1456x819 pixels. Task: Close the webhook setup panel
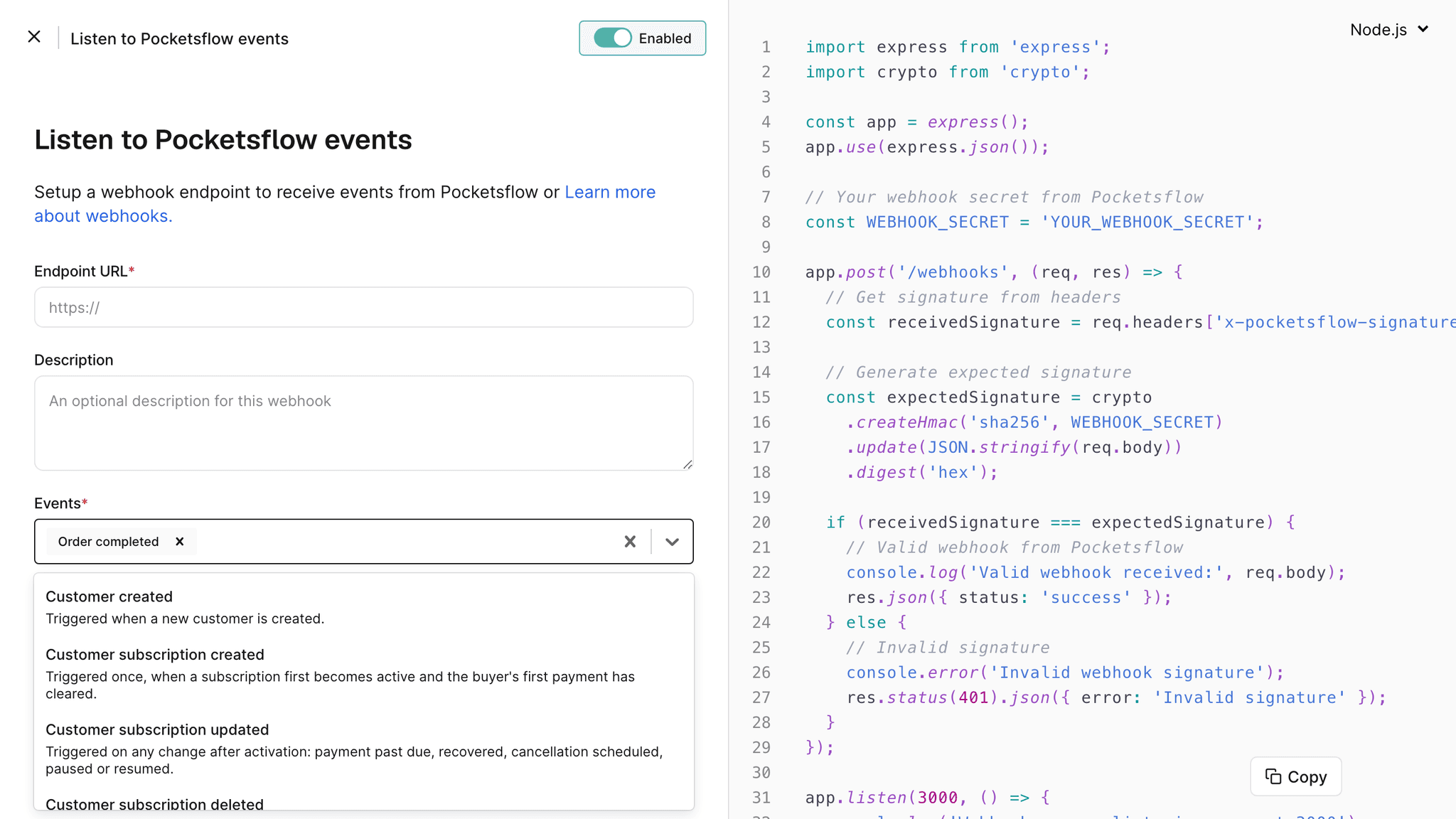tap(34, 37)
